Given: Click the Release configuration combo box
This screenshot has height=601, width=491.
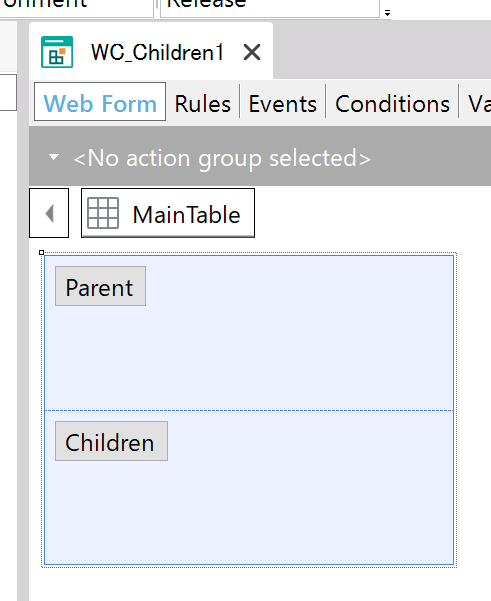Looking at the screenshot, I should coord(270,7).
